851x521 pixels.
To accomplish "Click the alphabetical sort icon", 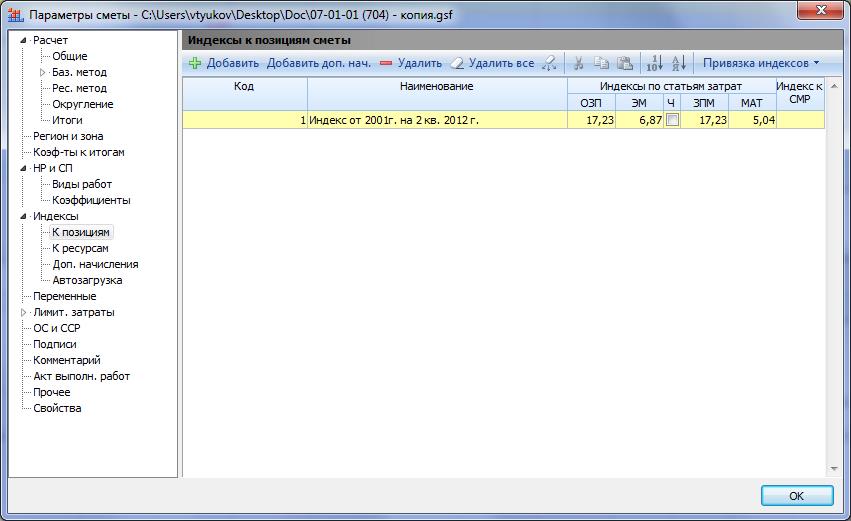I will [678, 63].
